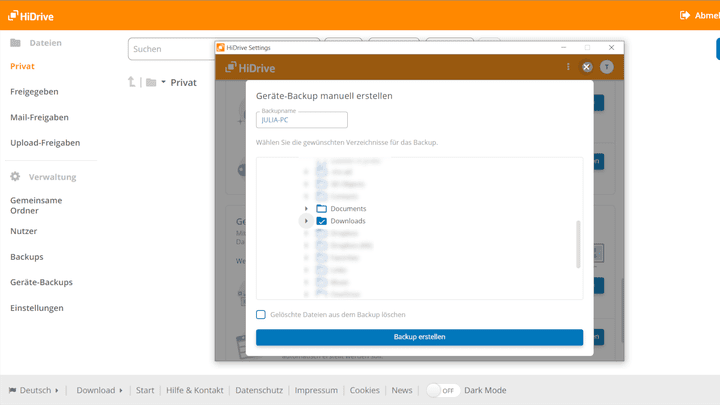Open the Datenschutz footer link
Image resolution: width=720 pixels, height=405 pixels.
coord(259,390)
